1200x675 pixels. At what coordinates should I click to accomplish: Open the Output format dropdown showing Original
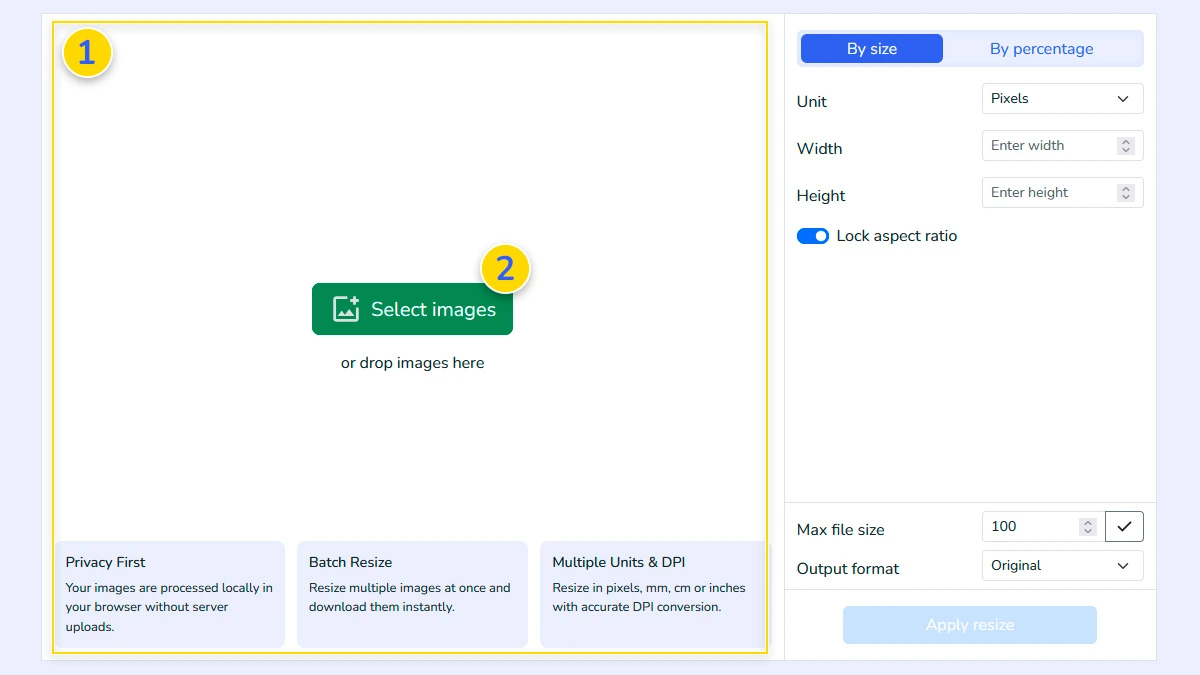pyautogui.click(x=1062, y=565)
